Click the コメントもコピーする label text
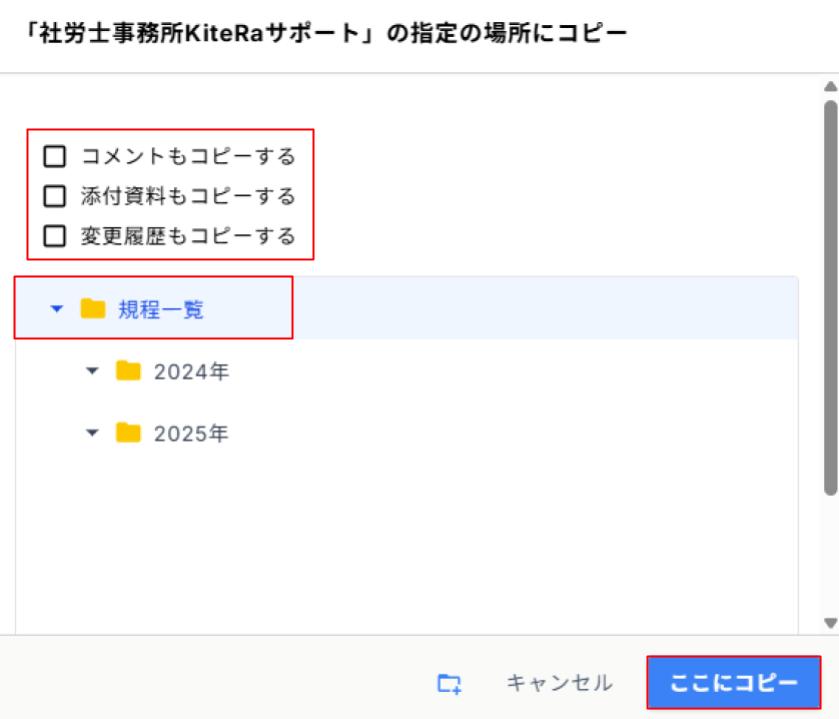Image resolution: width=839 pixels, height=719 pixels. [188, 156]
